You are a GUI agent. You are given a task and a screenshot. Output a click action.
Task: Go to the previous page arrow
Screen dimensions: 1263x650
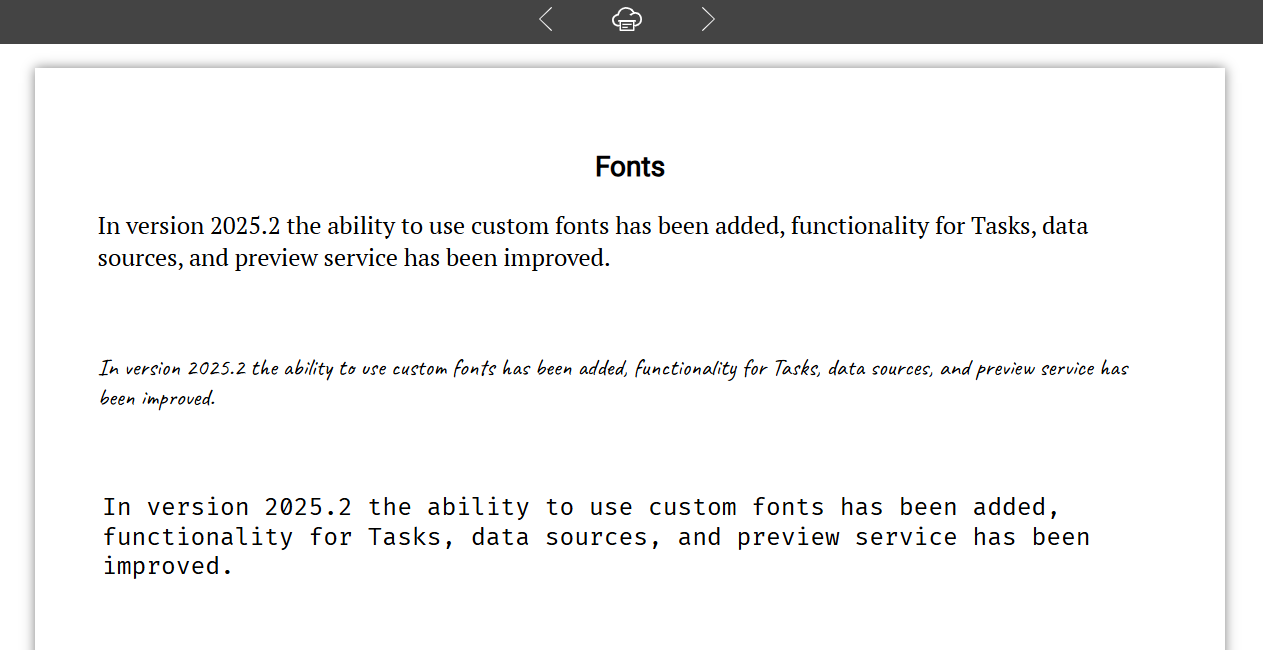[x=545, y=19]
